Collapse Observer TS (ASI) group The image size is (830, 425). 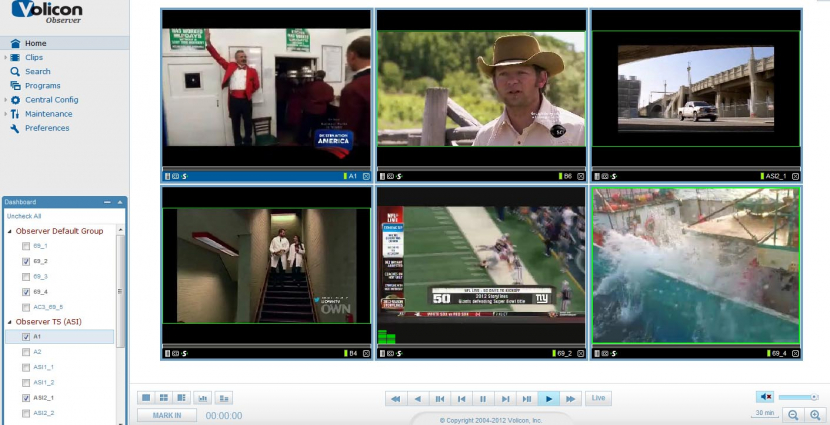pos(10,322)
